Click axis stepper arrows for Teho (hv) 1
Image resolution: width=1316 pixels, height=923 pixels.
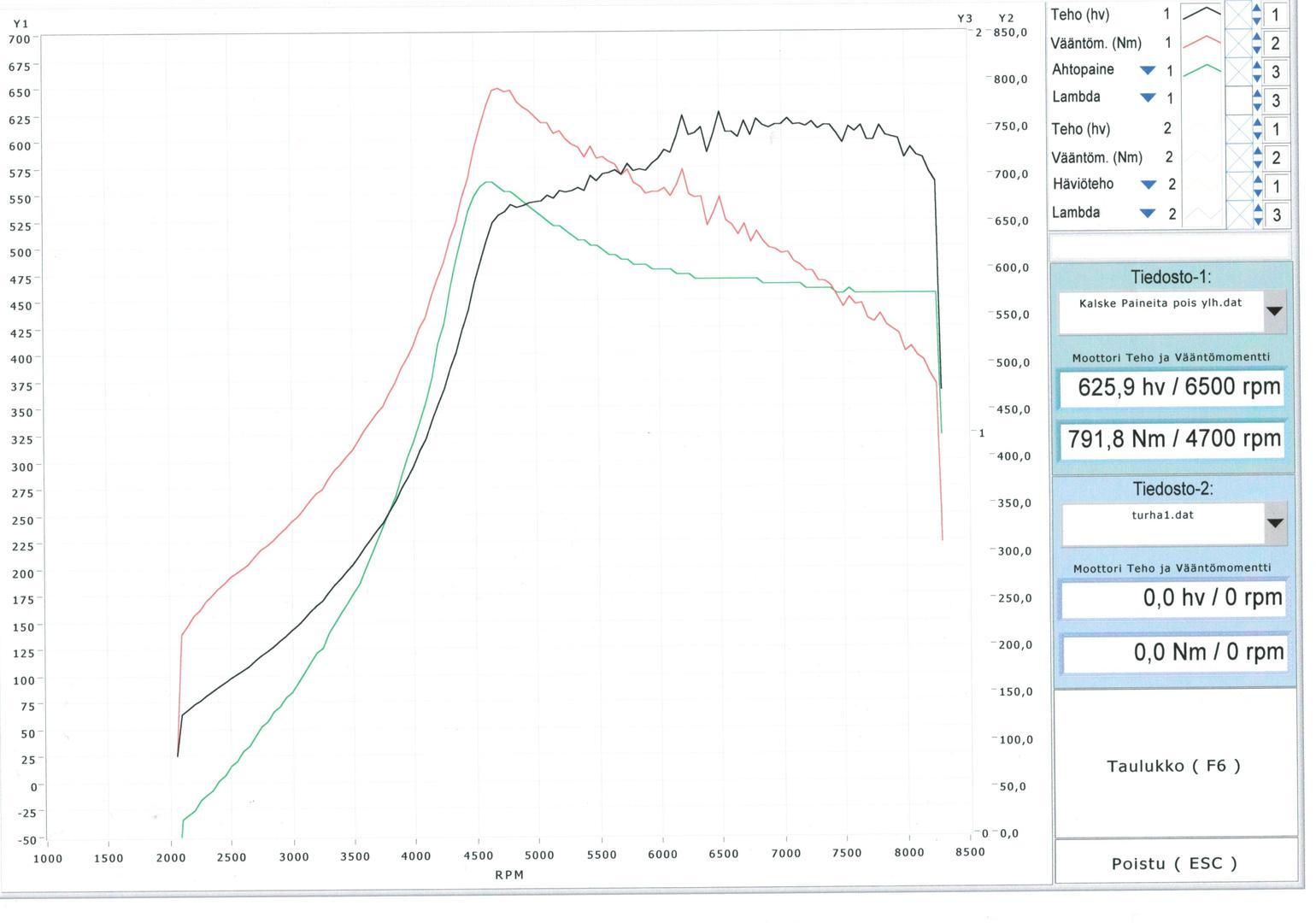(x=1257, y=15)
